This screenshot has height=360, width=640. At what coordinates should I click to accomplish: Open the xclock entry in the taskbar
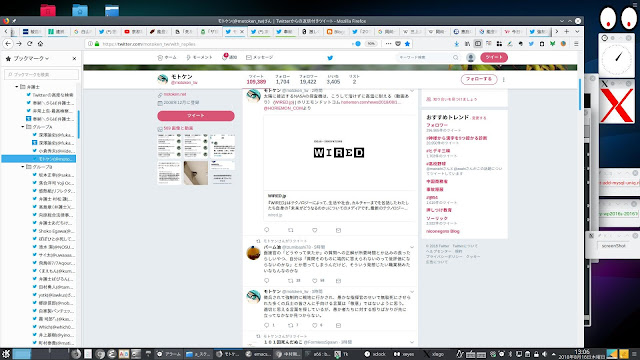point(376,354)
